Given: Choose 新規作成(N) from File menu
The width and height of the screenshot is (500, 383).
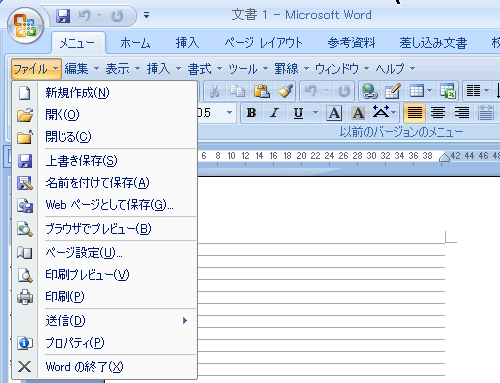Looking at the screenshot, I should (105, 93).
